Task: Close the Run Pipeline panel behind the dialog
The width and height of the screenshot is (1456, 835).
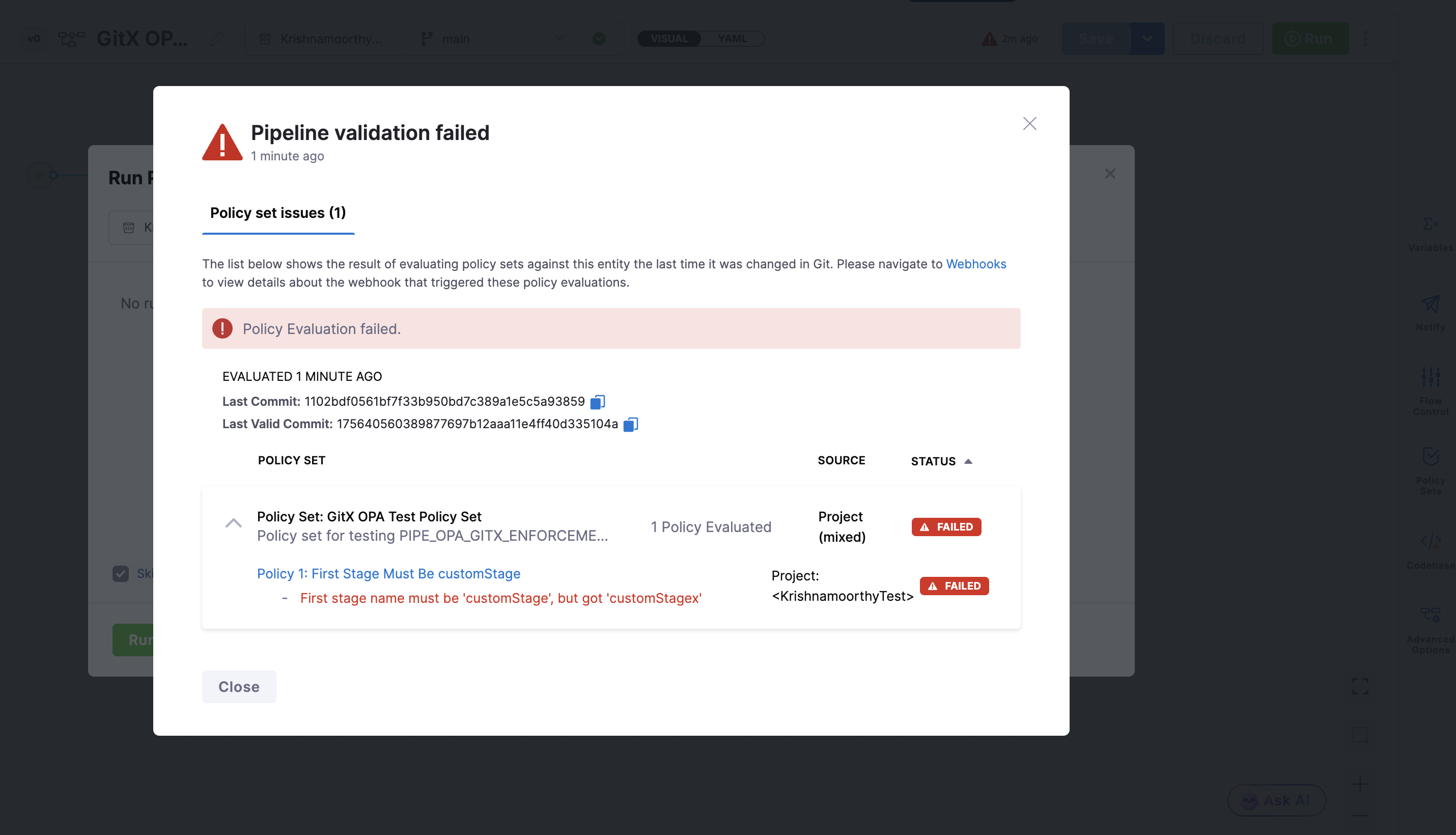Action: pyautogui.click(x=1110, y=174)
